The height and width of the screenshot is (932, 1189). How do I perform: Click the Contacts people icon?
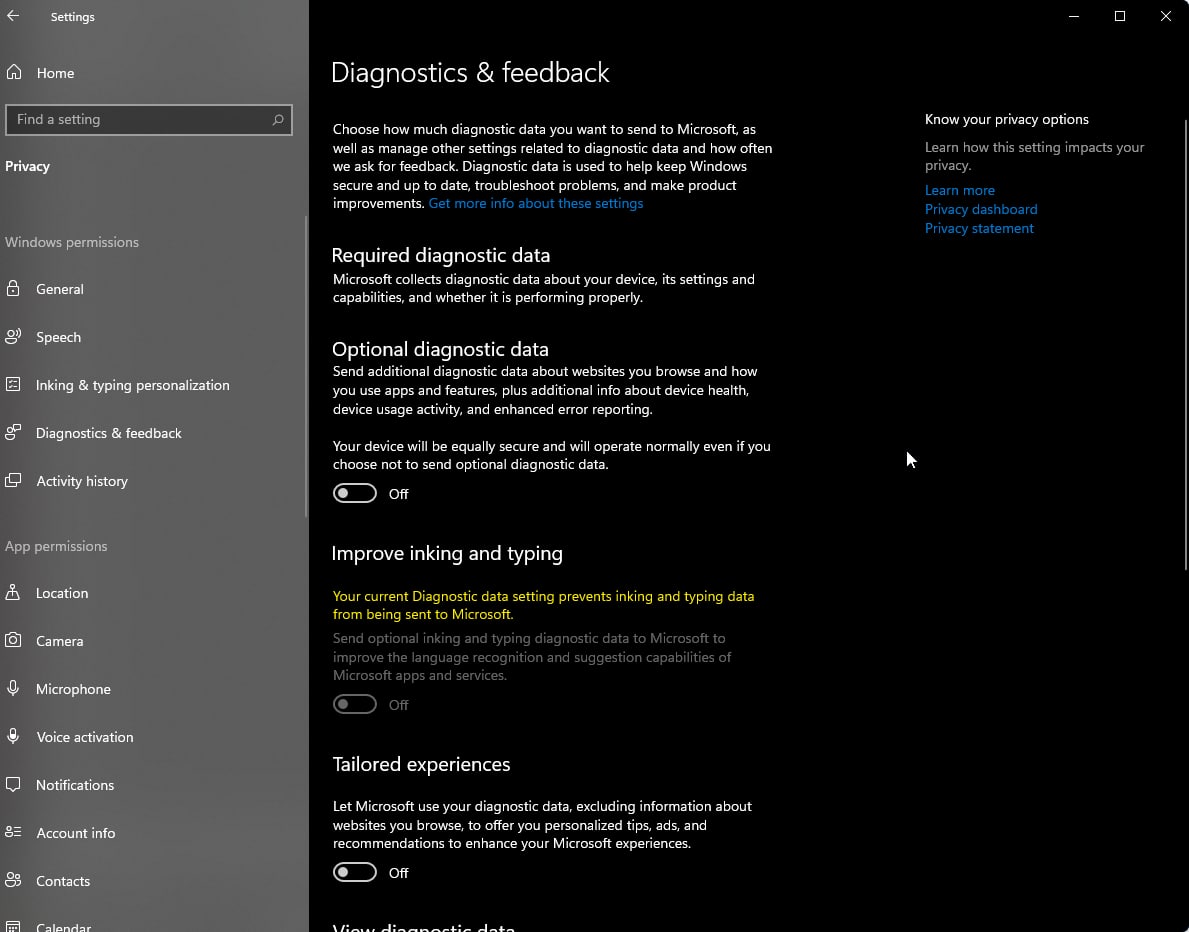13,880
